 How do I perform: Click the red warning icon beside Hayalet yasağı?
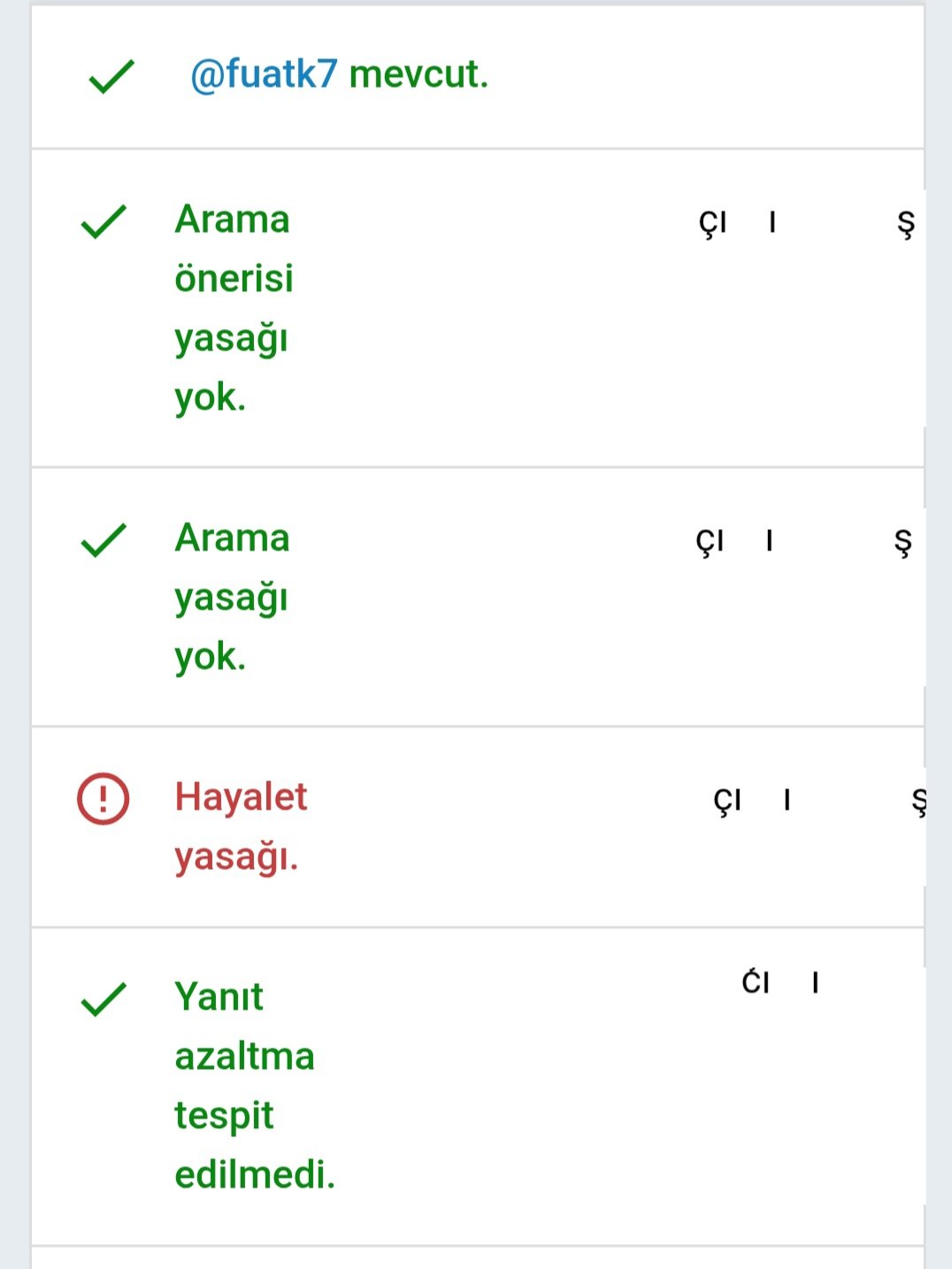click(104, 799)
